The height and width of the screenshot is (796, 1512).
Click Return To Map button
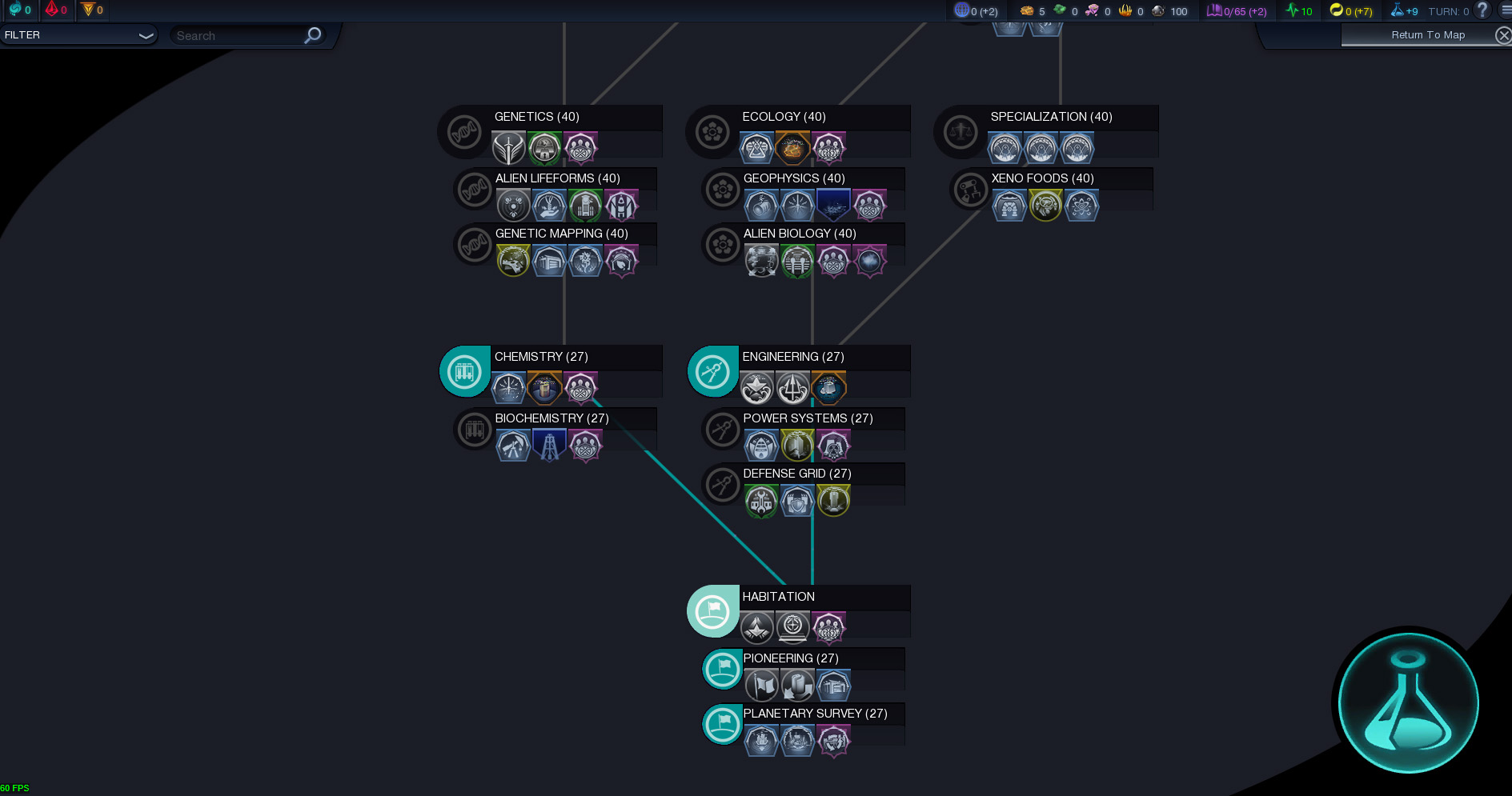1427,35
